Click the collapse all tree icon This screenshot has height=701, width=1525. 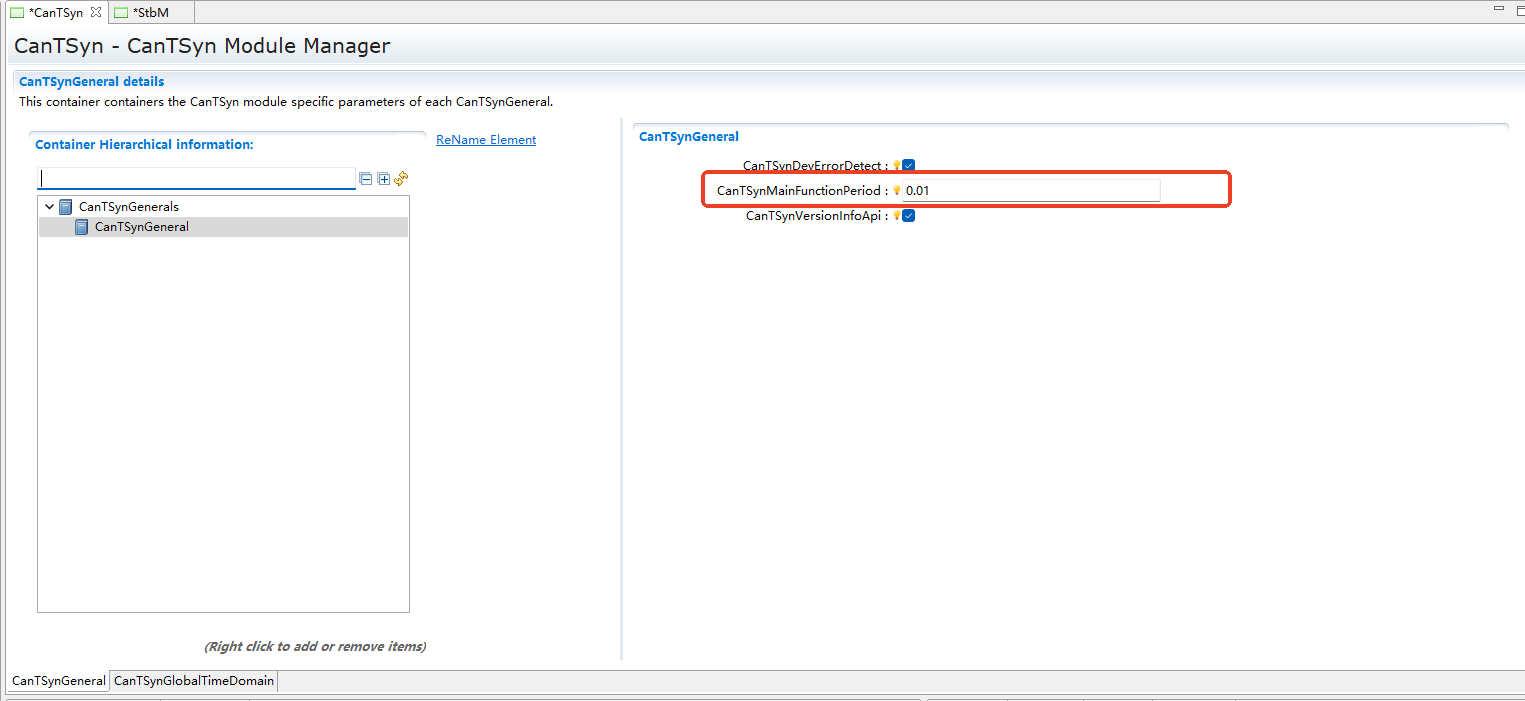(x=366, y=179)
